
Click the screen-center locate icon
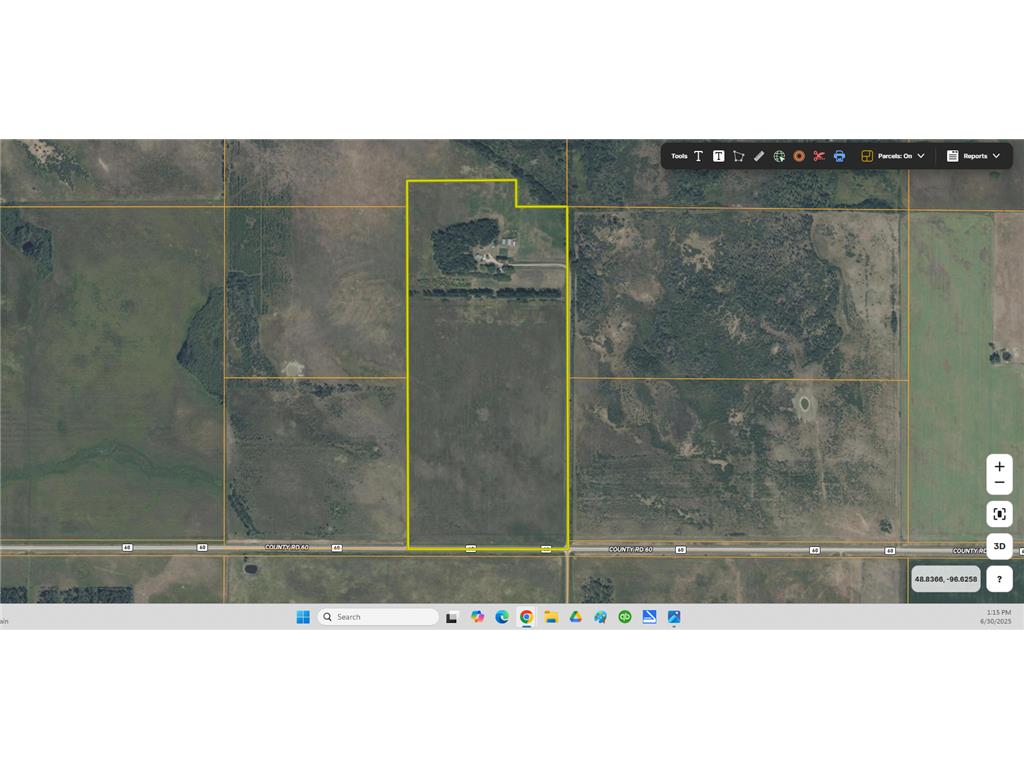pyautogui.click(x=999, y=513)
